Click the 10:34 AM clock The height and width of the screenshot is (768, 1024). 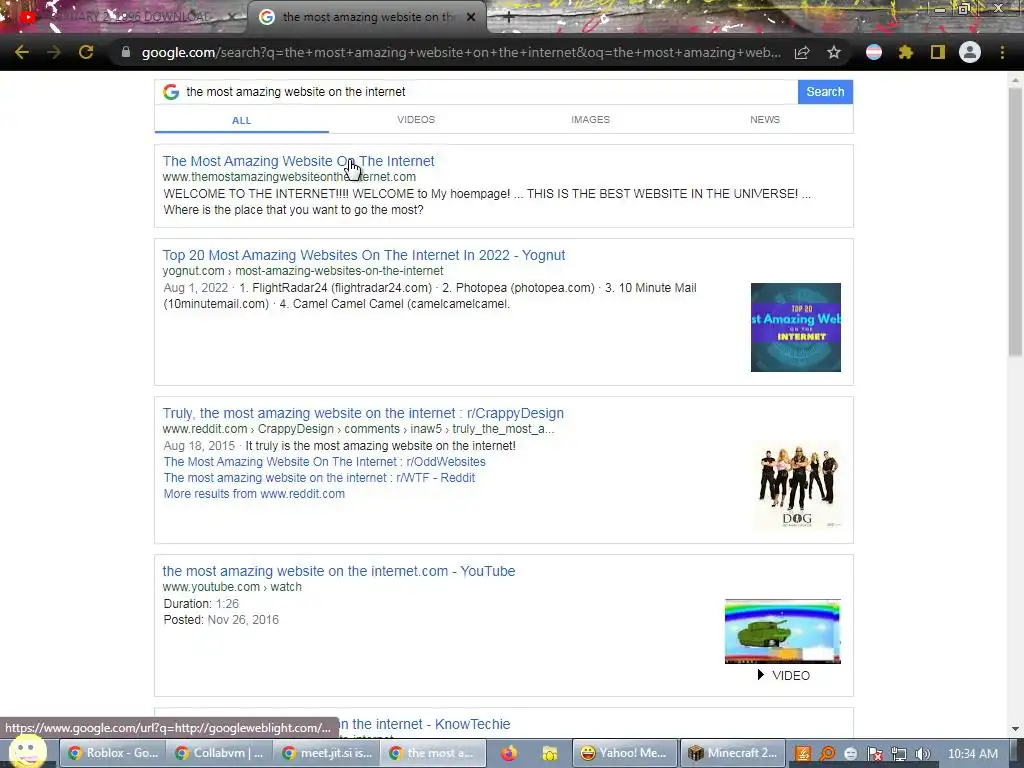(x=972, y=754)
